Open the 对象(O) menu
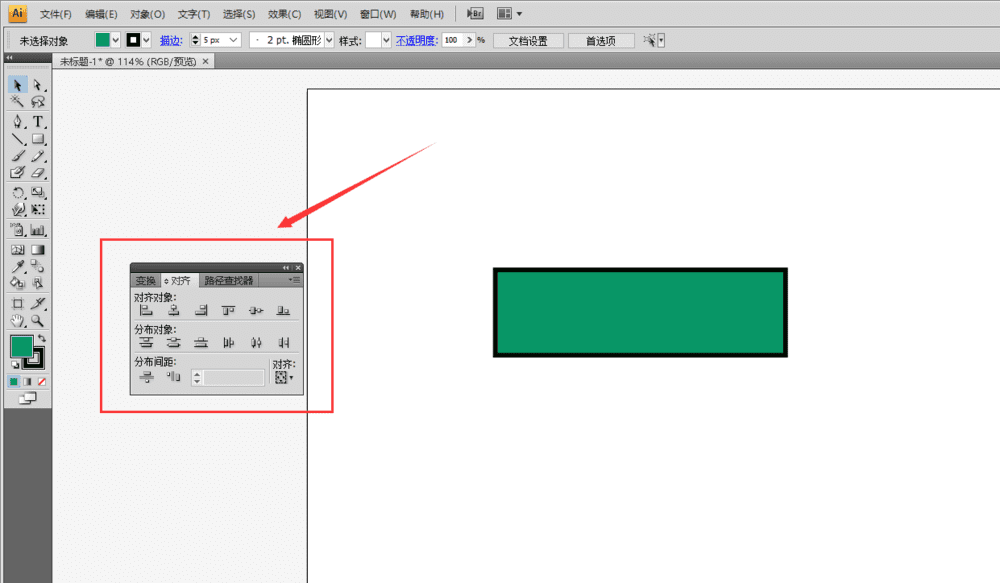1000x583 pixels. click(147, 14)
